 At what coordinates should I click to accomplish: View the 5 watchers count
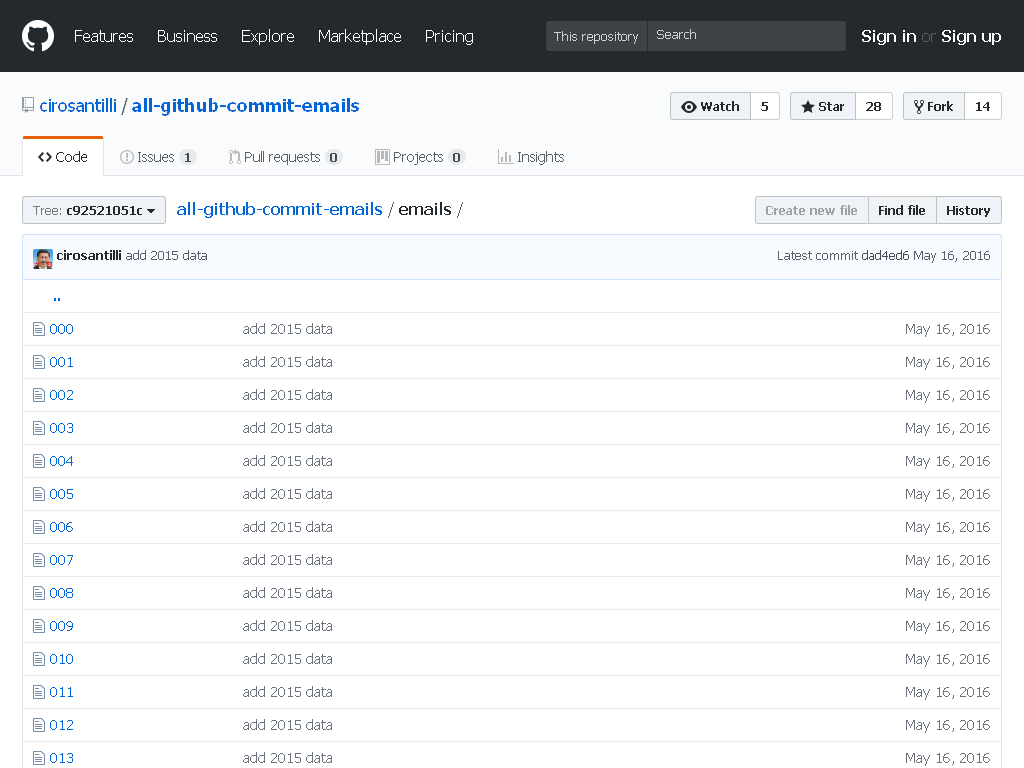click(x=765, y=106)
